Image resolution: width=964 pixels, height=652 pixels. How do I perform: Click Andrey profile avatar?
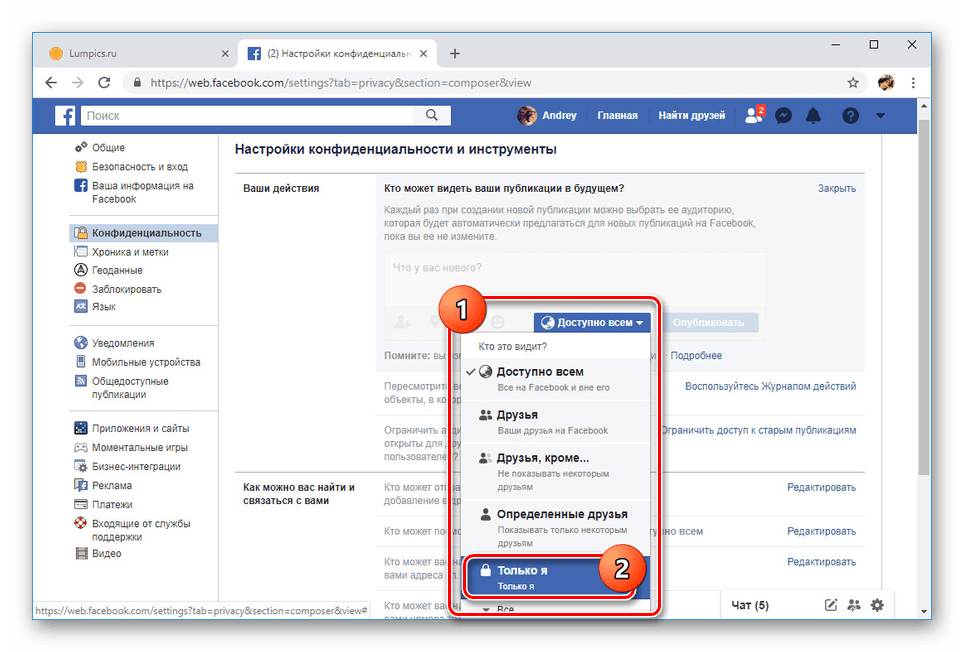[527, 116]
